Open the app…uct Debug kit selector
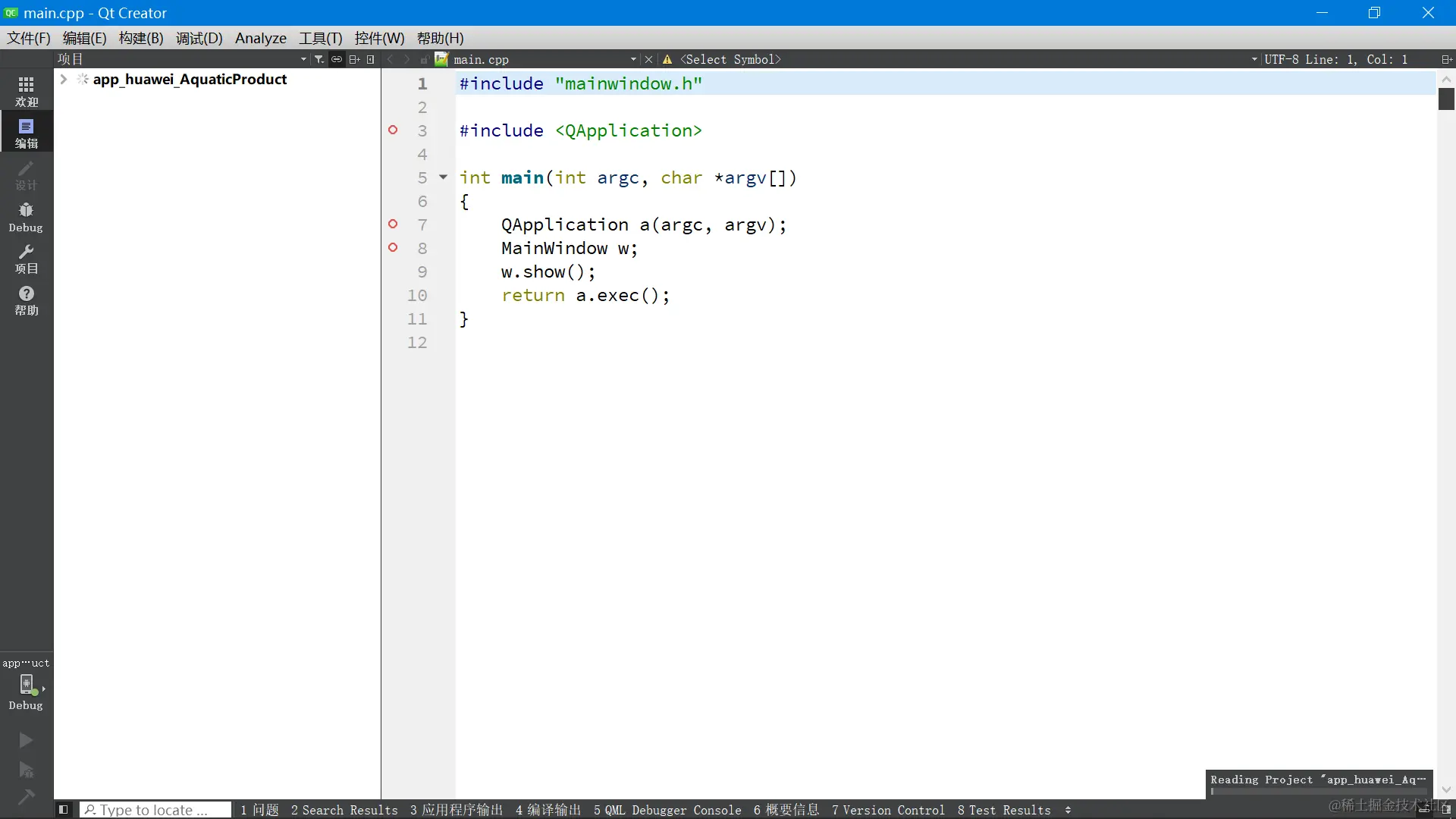1456x819 pixels. (x=27, y=686)
